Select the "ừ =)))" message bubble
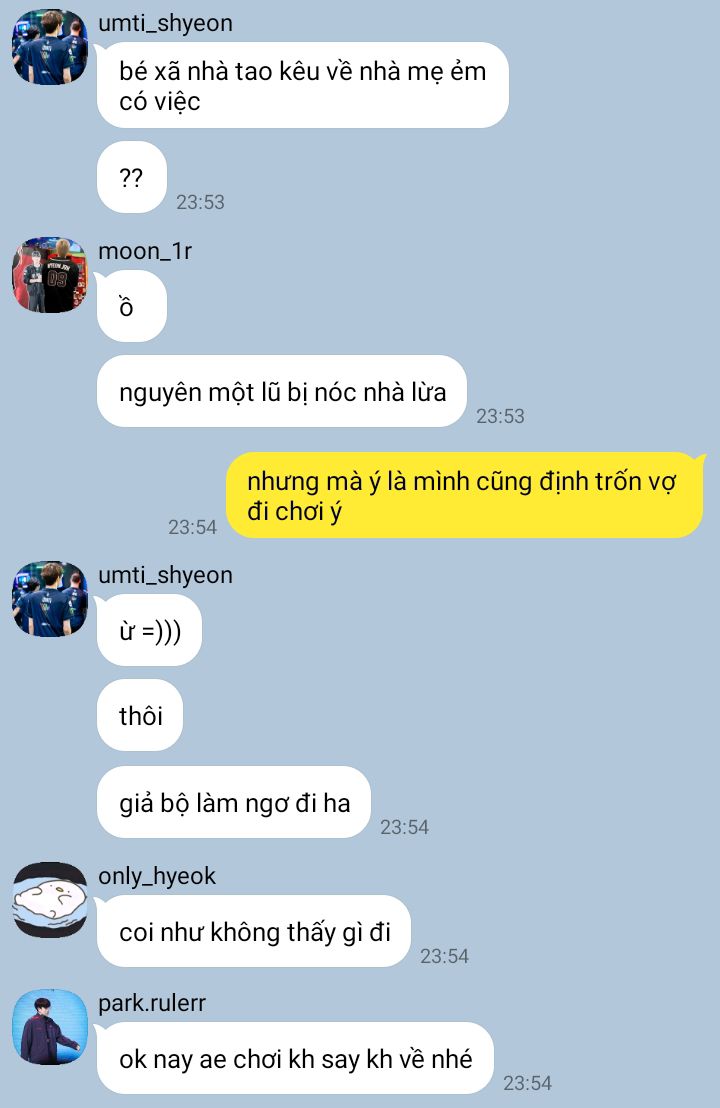720x1108 pixels. [x=149, y=630]
